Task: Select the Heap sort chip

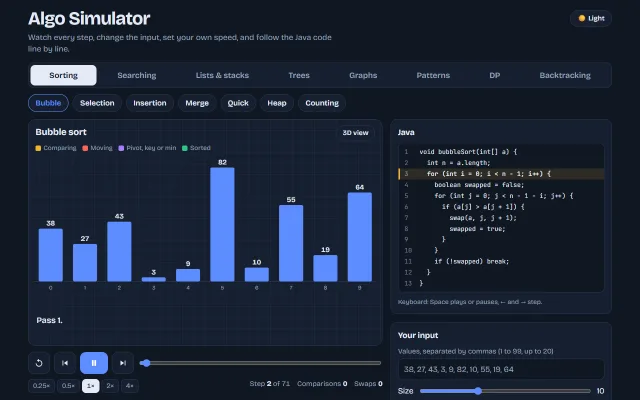Action: click(x=277, y=103)
